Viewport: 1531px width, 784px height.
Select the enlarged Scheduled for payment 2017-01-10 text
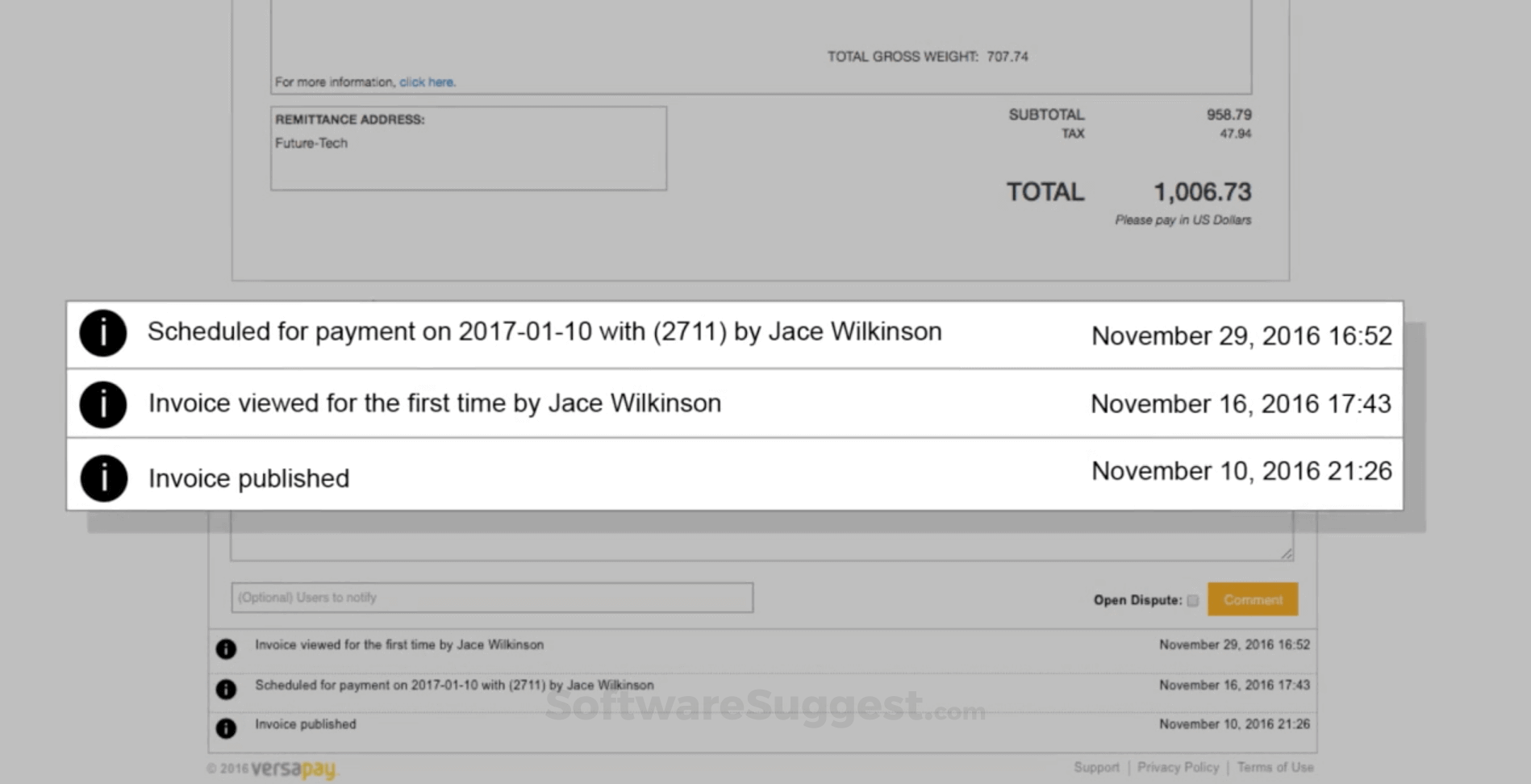click(544, 332)
